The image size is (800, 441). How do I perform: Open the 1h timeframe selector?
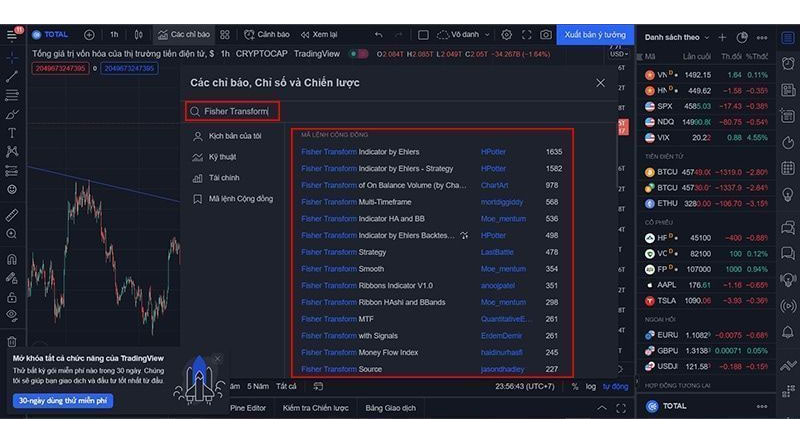click(114, 35)
